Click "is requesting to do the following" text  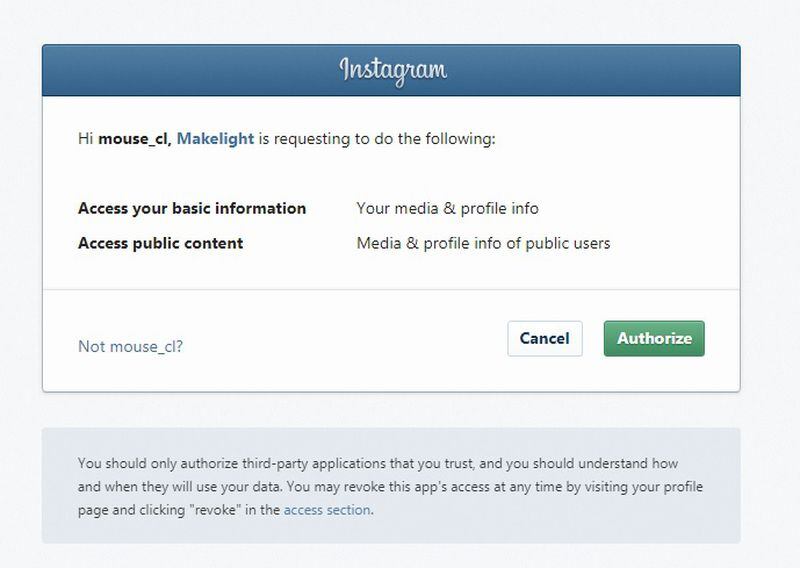click(377, 139)
